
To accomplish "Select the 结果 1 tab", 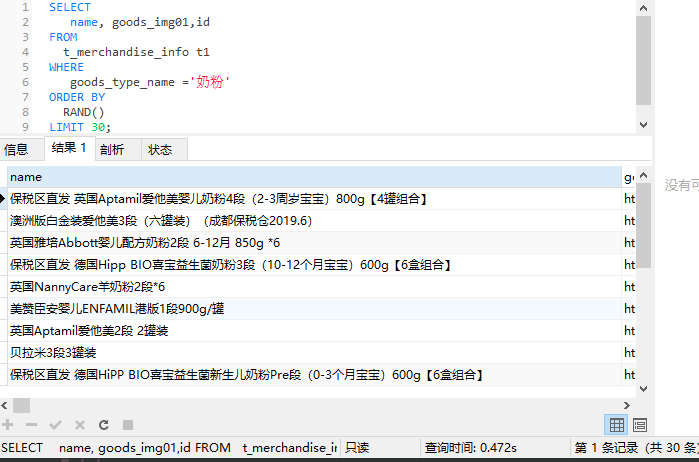I will 69,148.
